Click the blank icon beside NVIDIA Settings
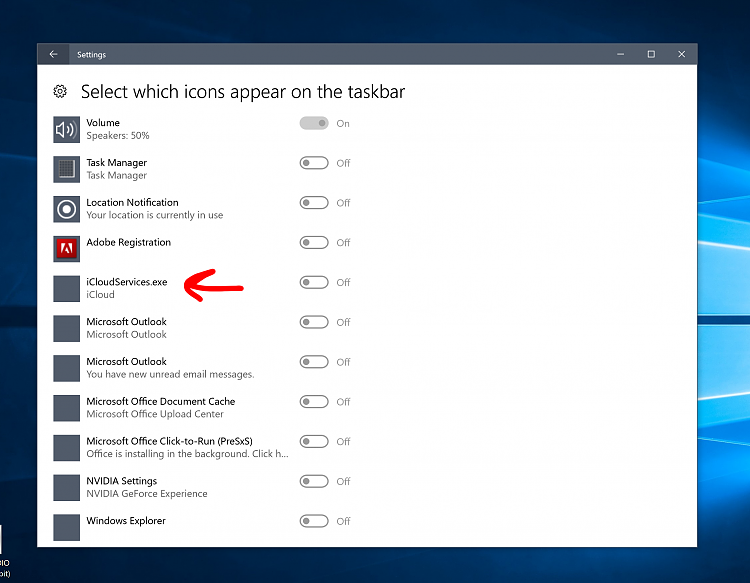 [x=66, y=487]
